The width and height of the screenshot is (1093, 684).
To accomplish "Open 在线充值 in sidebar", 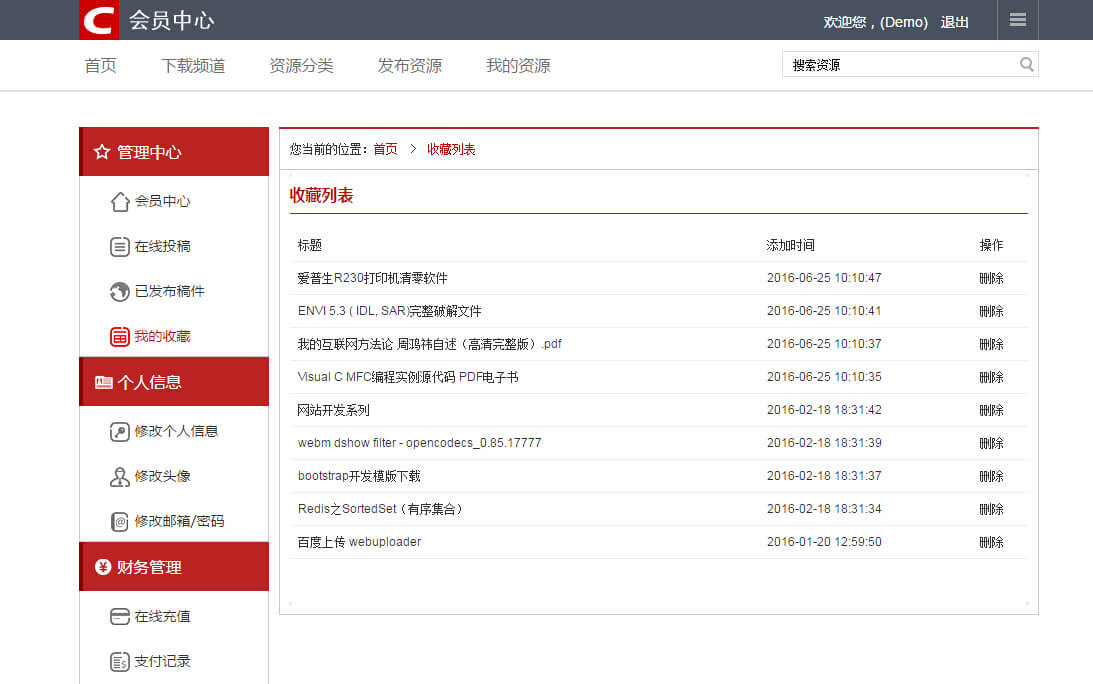I will click(x=162, y=617).
